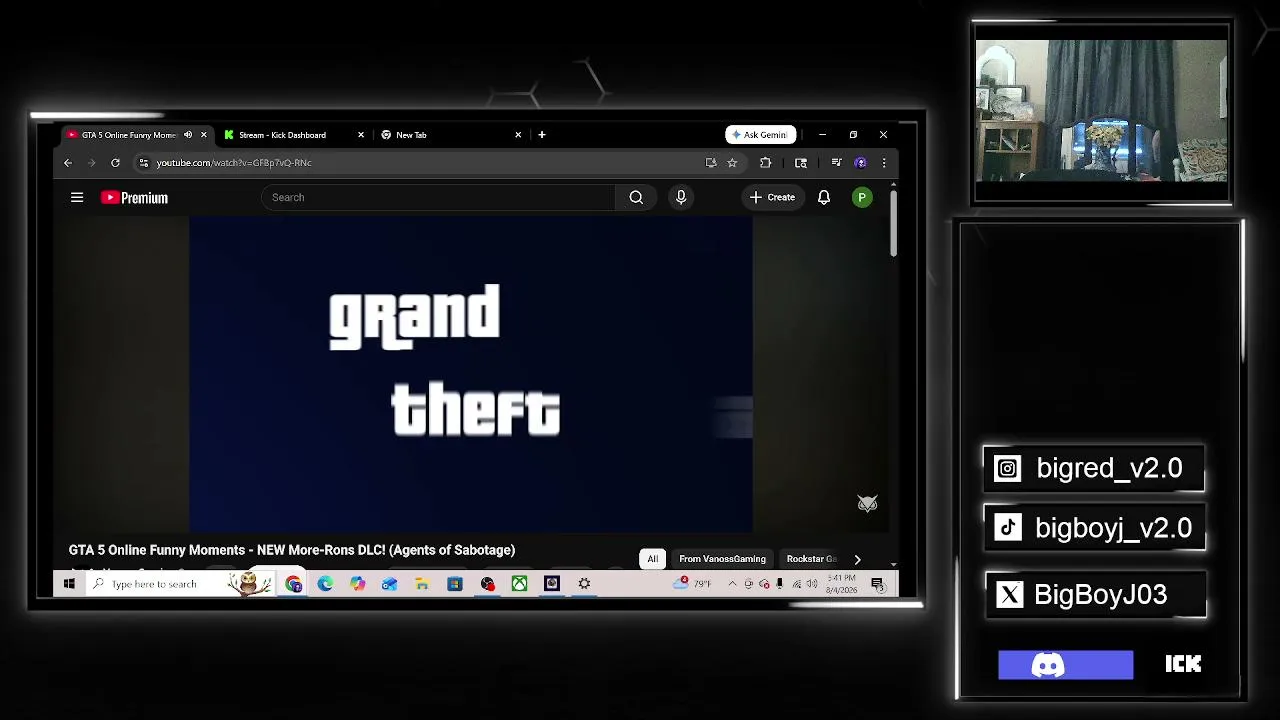This screenshot has height=720, width=1280.
Task: Click the YouTube search magnifier button
Action: (x=636, y=197)
